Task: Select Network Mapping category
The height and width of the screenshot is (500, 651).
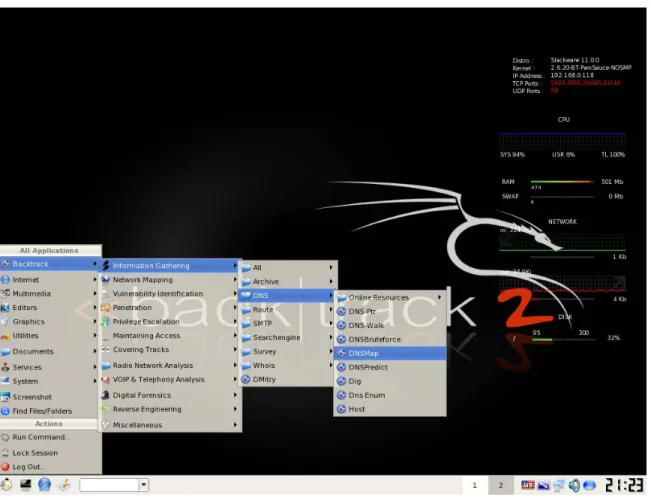Action: [x=170, y=280]
